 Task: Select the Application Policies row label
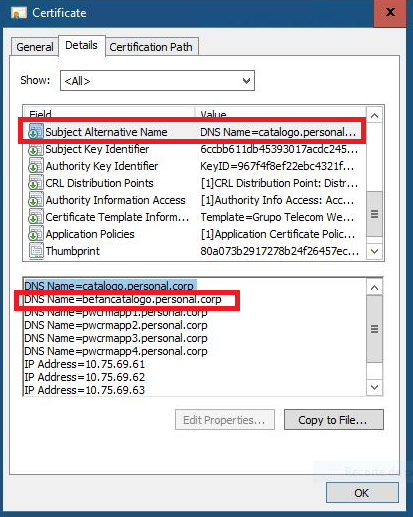click(x=90, y=234)
